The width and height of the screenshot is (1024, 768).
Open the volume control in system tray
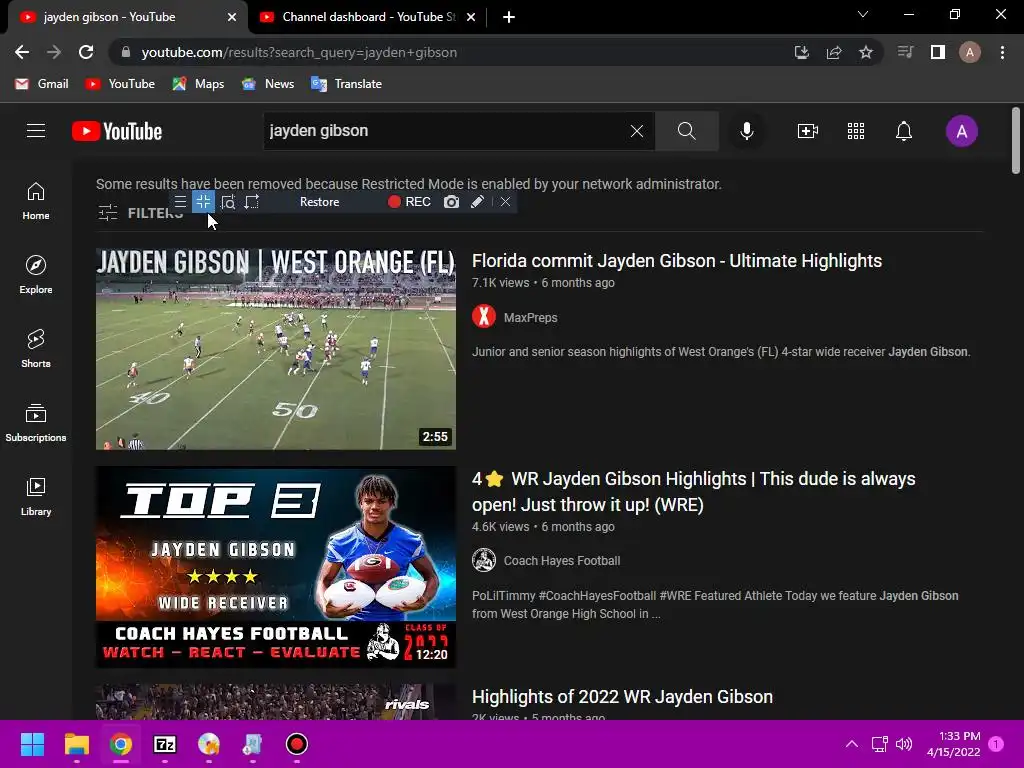click(x=904, y=744)
